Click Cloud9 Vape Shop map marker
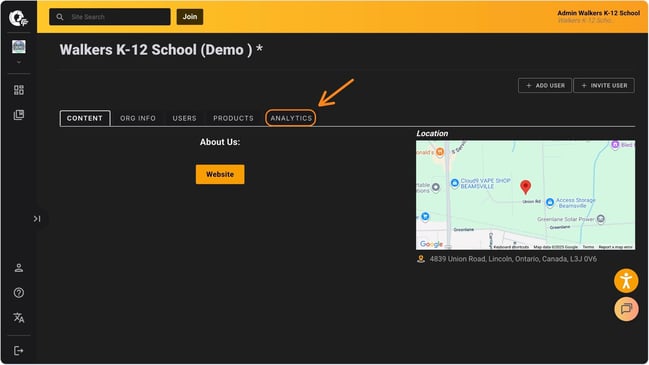This screenshot has width=649, height=365. (x=454, y=182)
